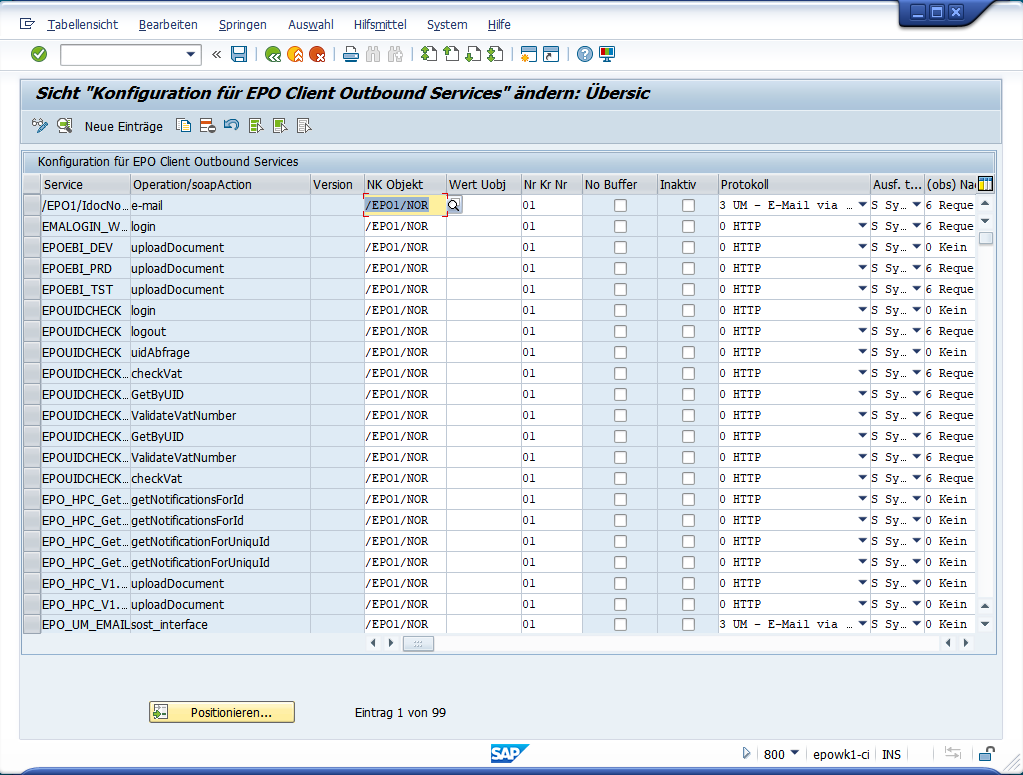Go to first page icon
Screen dimensions: 1023x775
coord(429,54)
